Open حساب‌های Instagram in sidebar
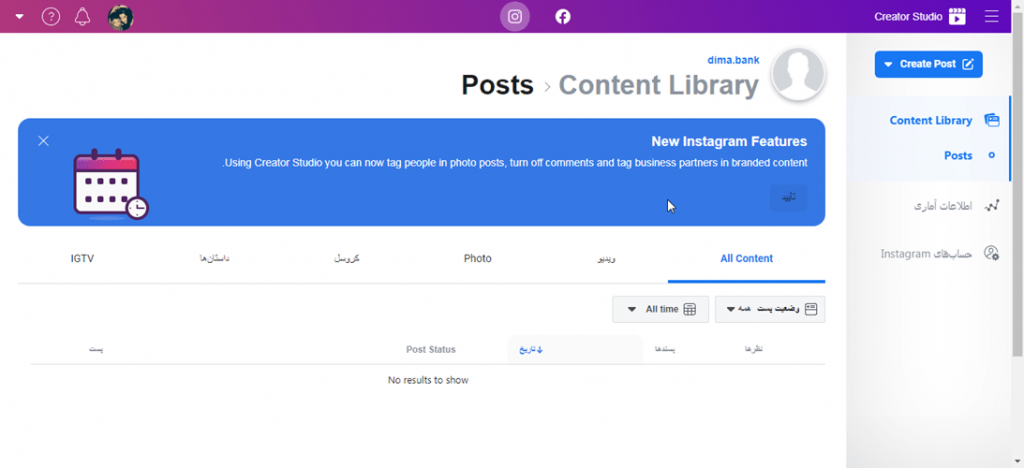Image resolution: width=1024 pixels, height=468 pixels. click(x=926, y=253)
